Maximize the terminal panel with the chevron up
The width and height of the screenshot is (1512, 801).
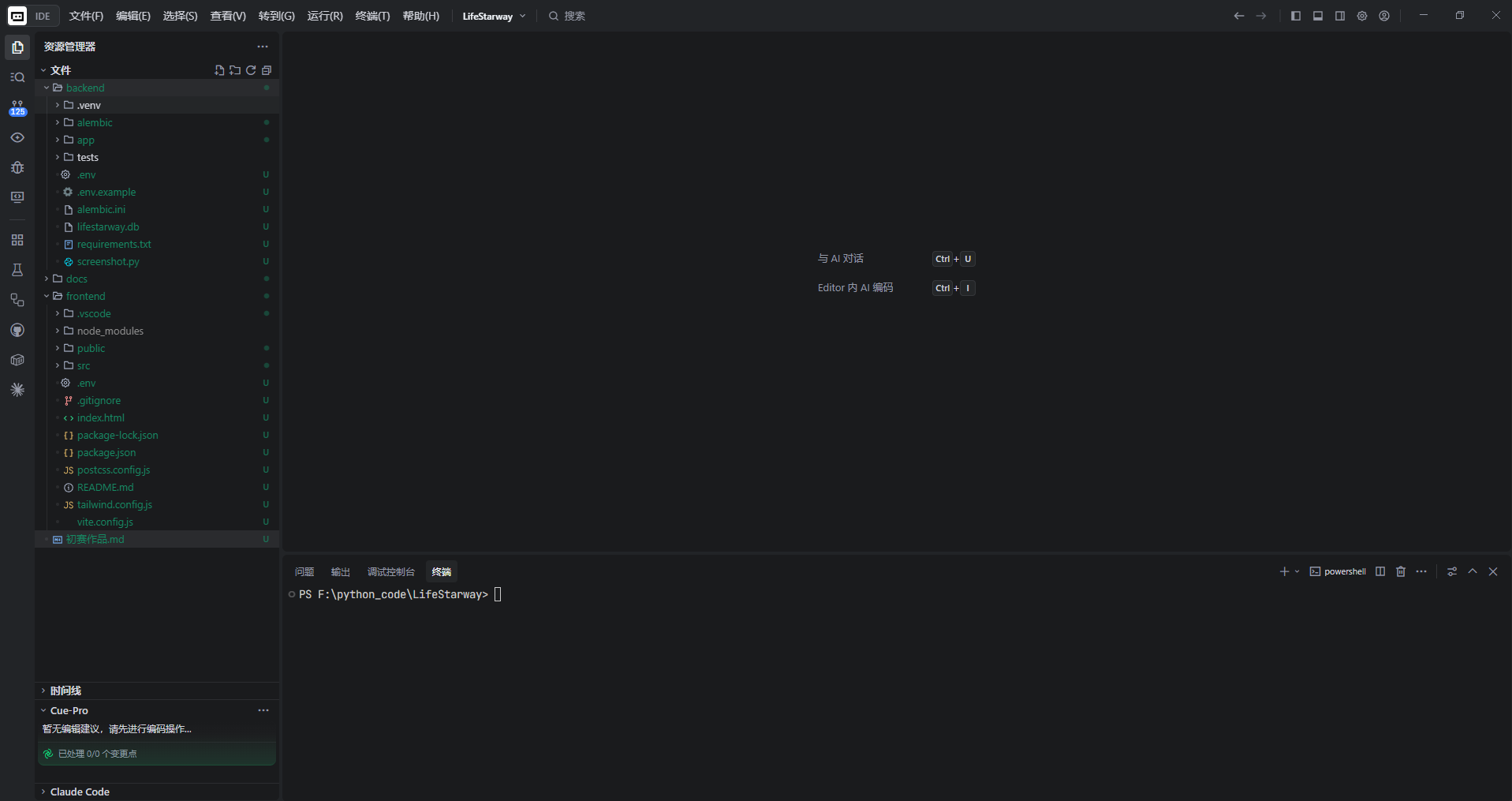(x=1473, y=571)
